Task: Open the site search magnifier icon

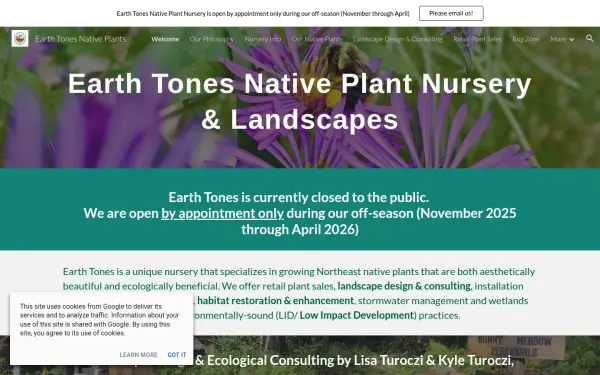Action: [589, 38]
